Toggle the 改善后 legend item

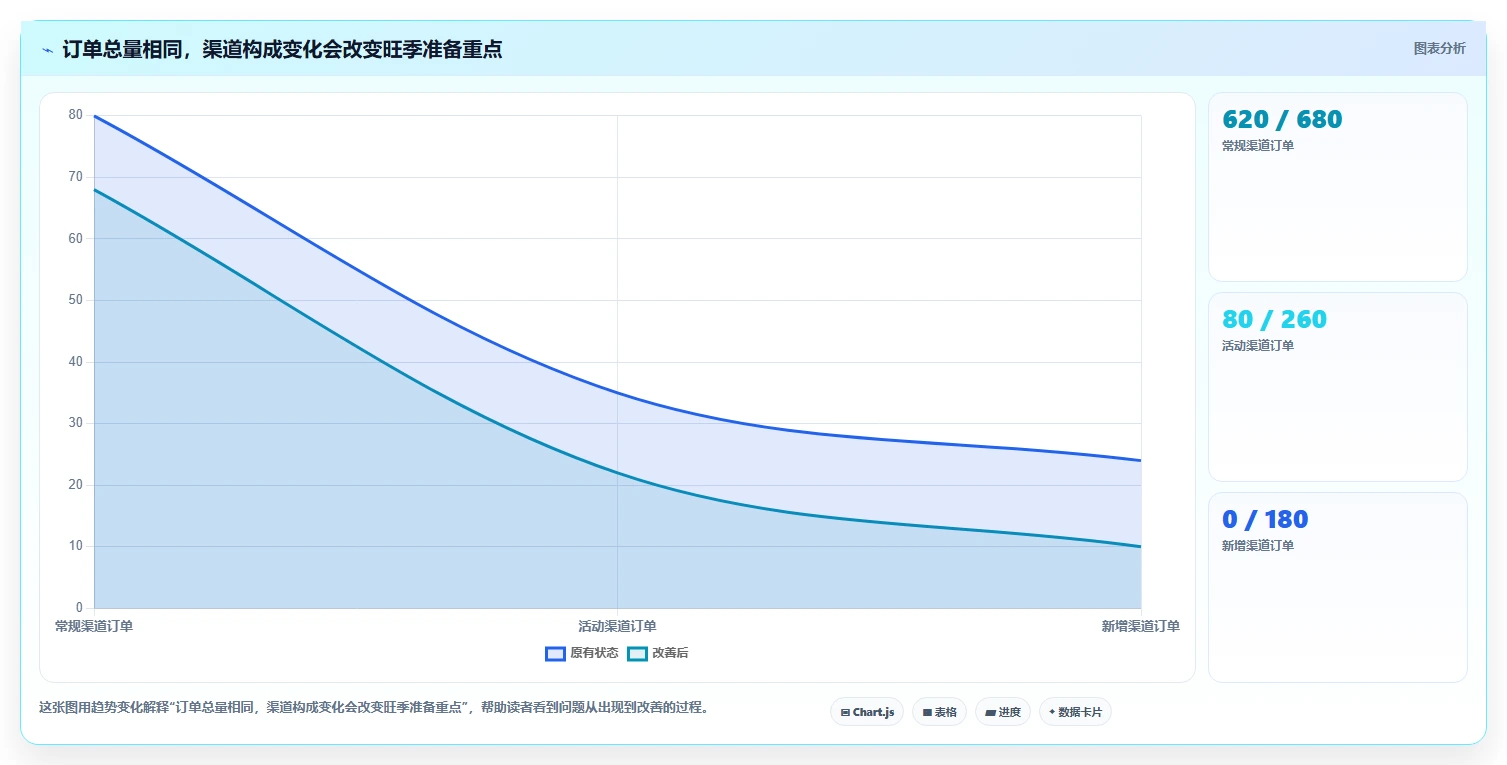point(658,653)
